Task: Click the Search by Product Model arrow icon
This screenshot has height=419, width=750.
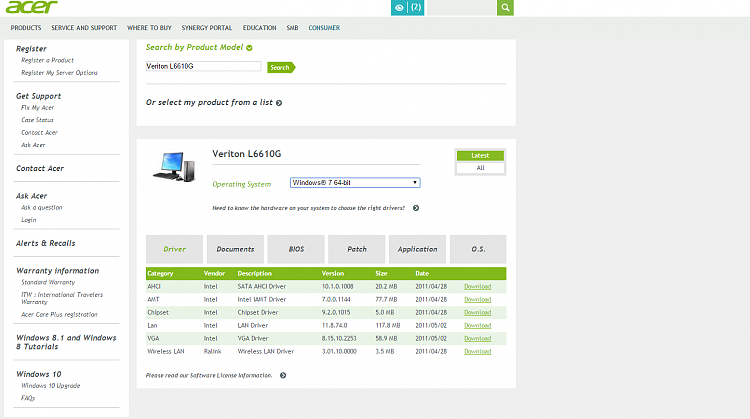Action: (249, 48)
